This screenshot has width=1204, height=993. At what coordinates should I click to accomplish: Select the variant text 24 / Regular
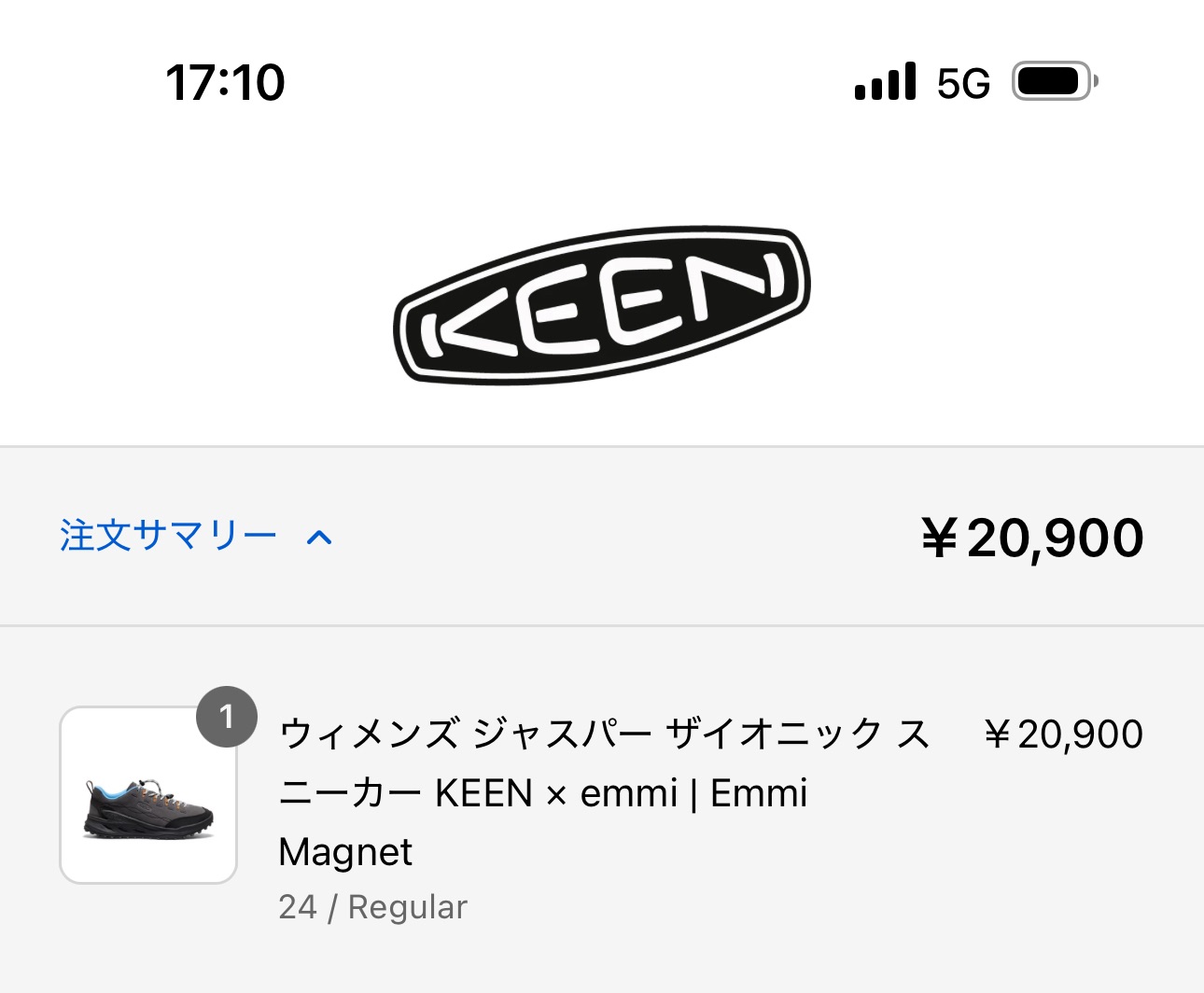tap(373, 905)
